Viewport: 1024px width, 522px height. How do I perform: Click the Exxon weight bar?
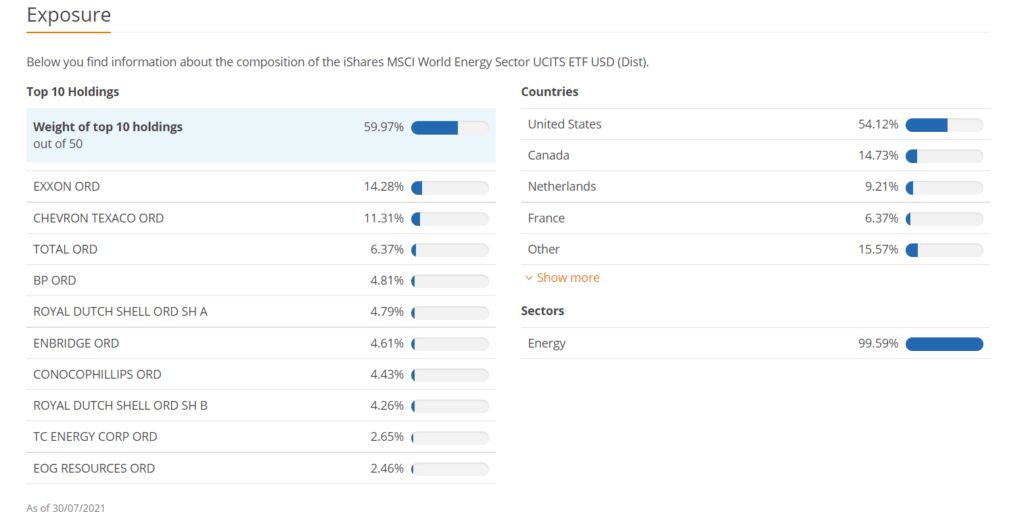tap(450, 188)
